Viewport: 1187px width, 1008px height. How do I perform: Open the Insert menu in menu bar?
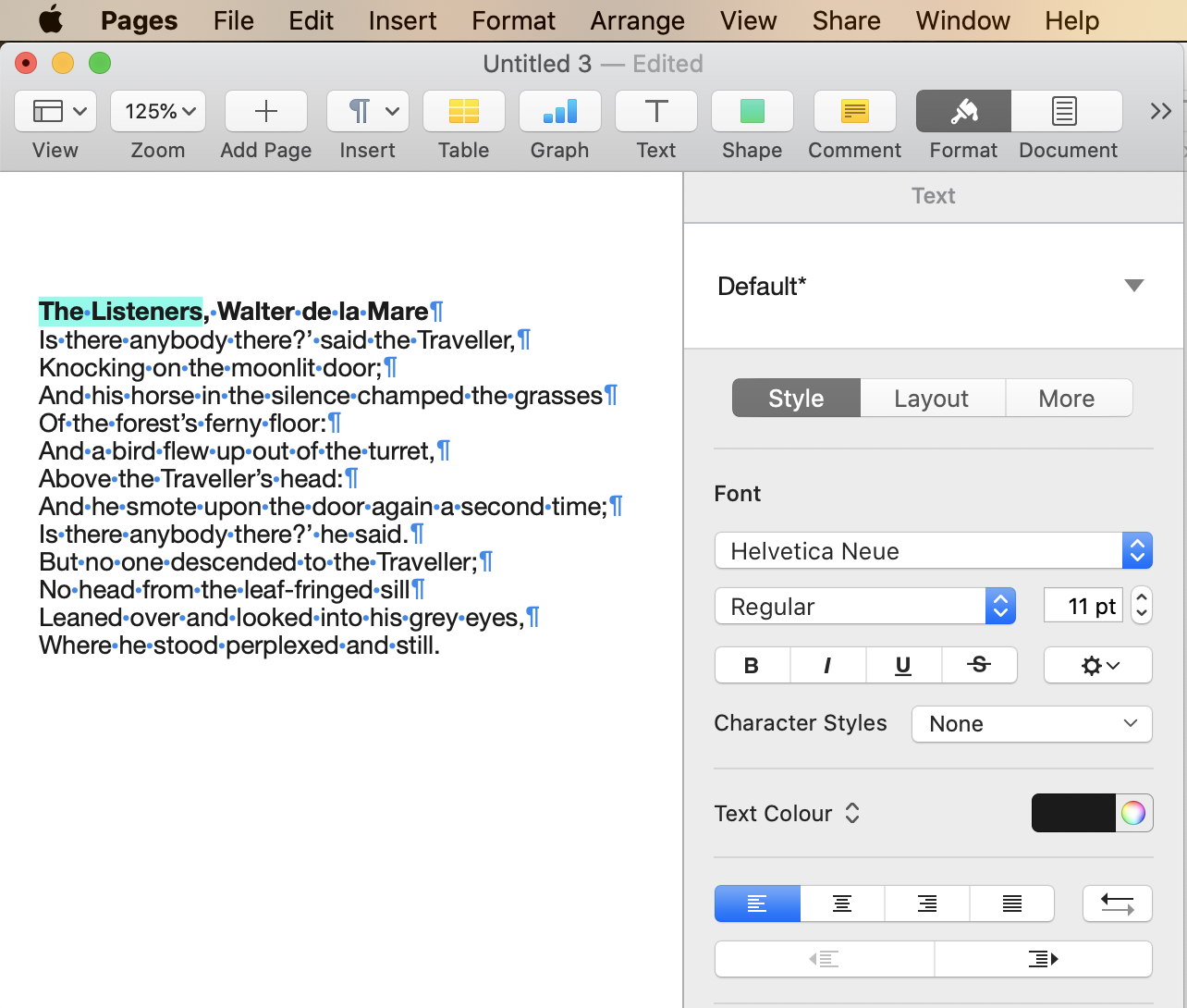tap(402, 20)
